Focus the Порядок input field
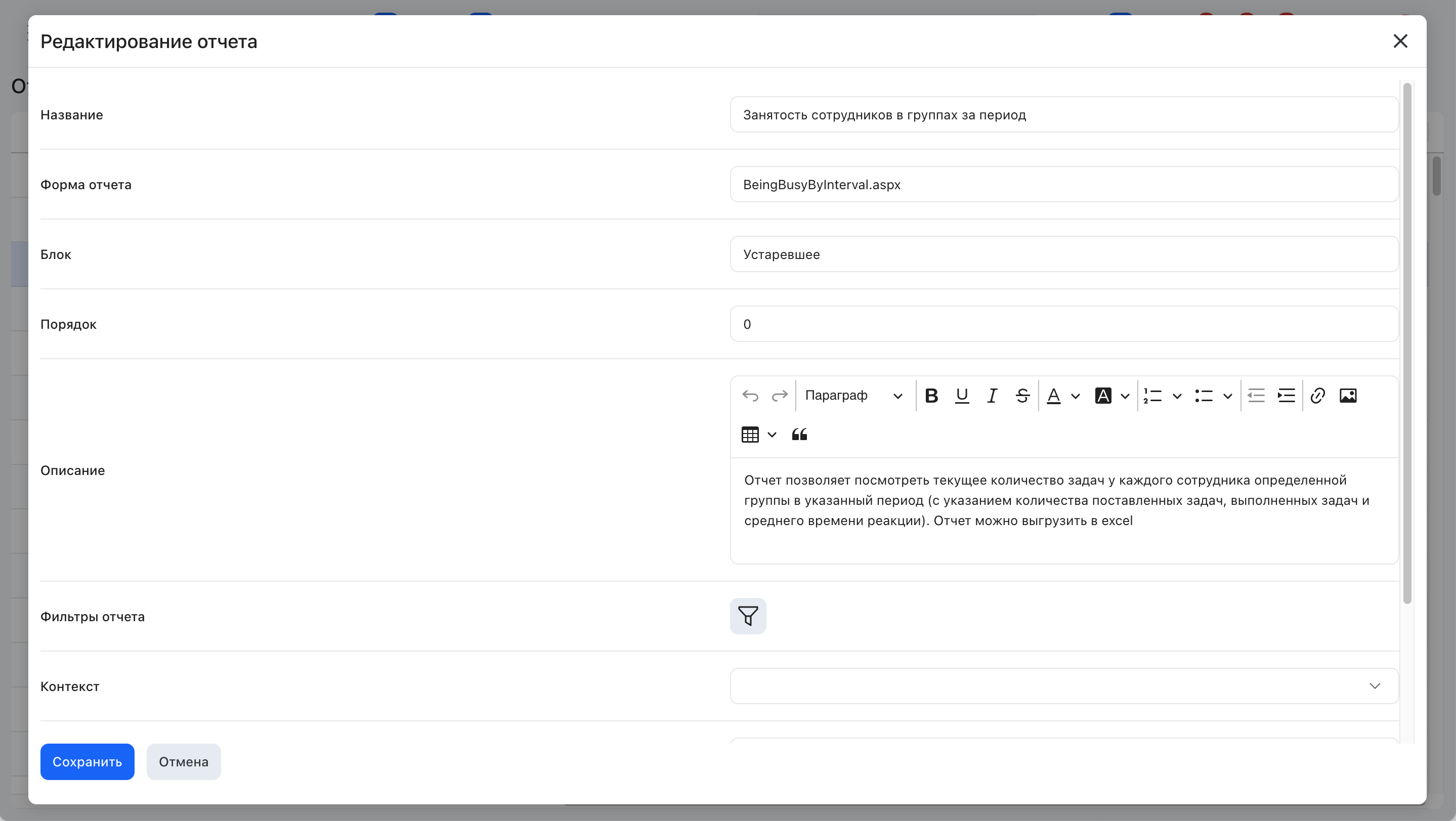1456x821 pixels. [x=1064, y=324]
